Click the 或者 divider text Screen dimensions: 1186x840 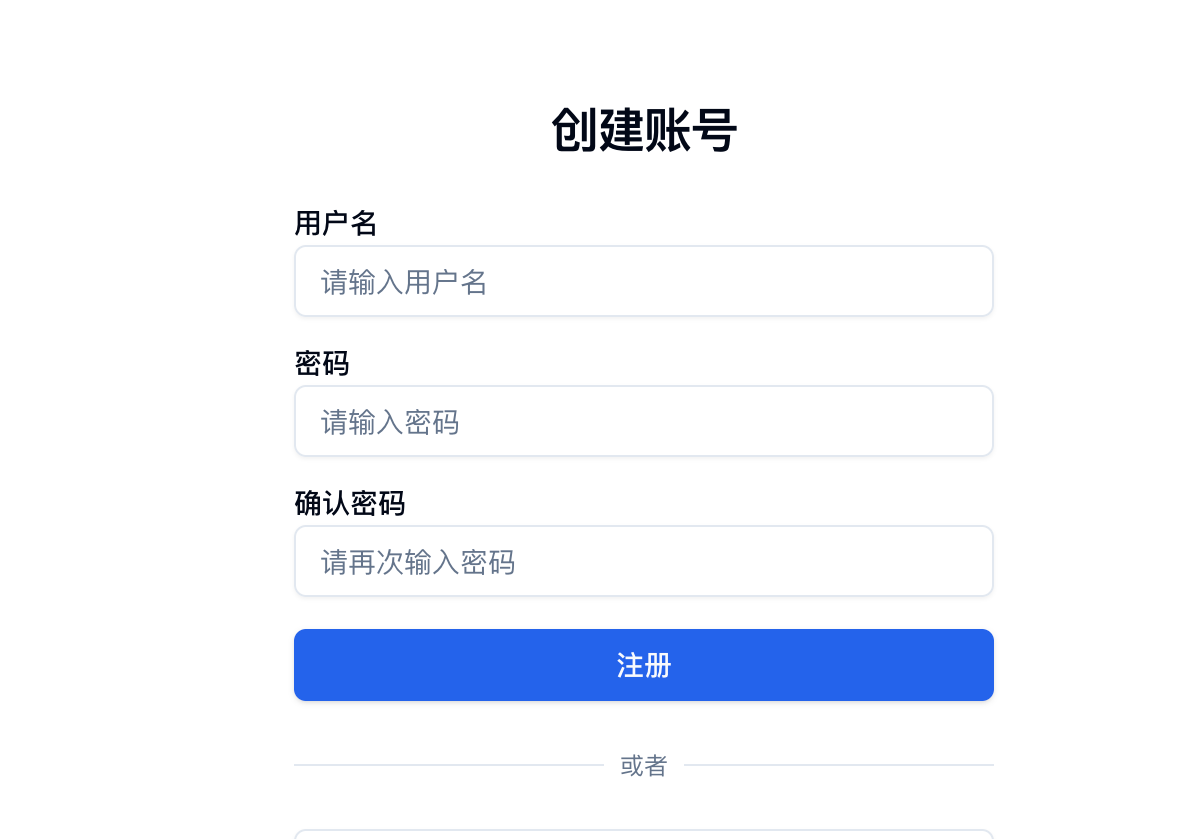tap(644, 766)
